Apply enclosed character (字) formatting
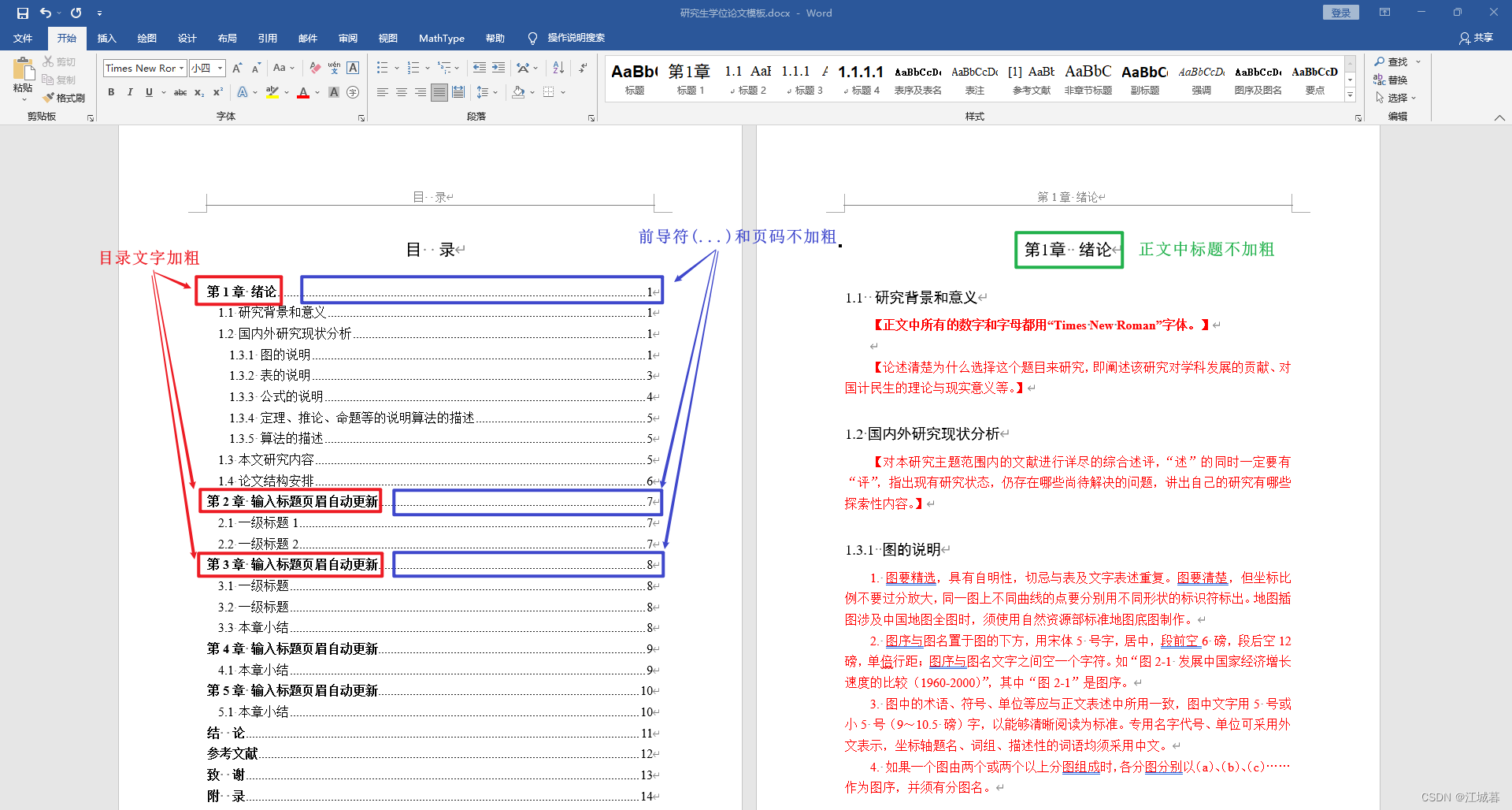Screen dimensions: 1512x810 click(353, 92)
